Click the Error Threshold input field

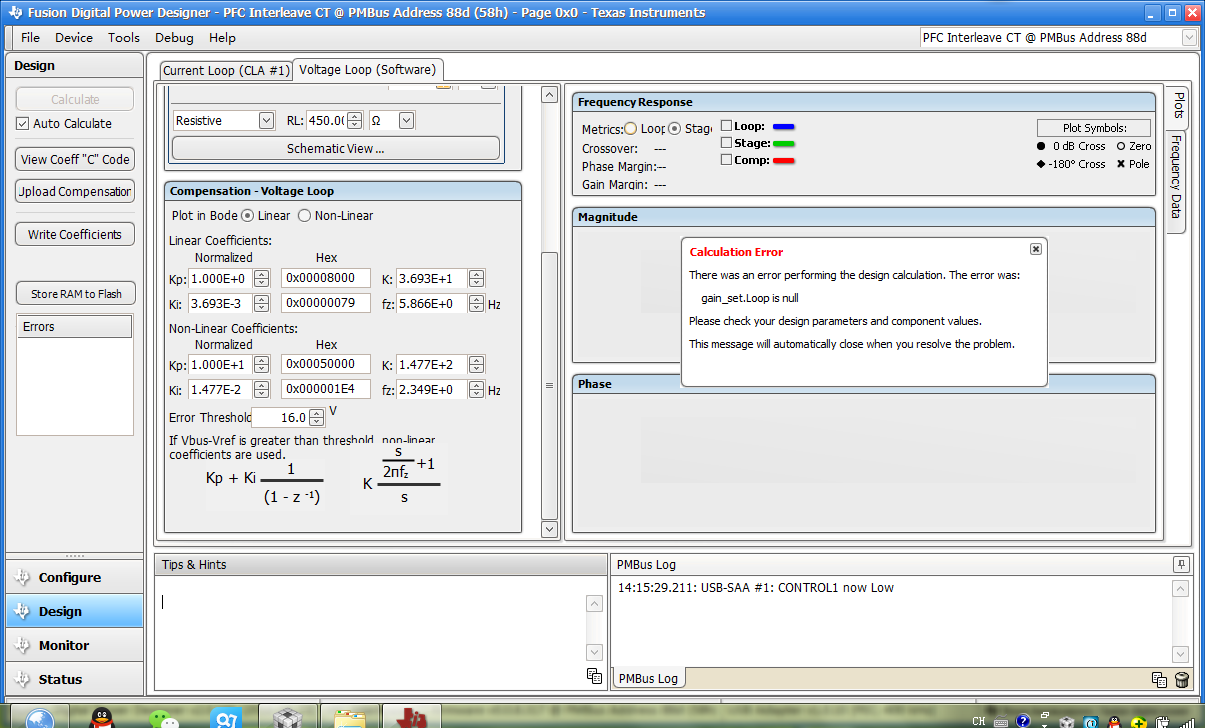click(x=280, y=417)
